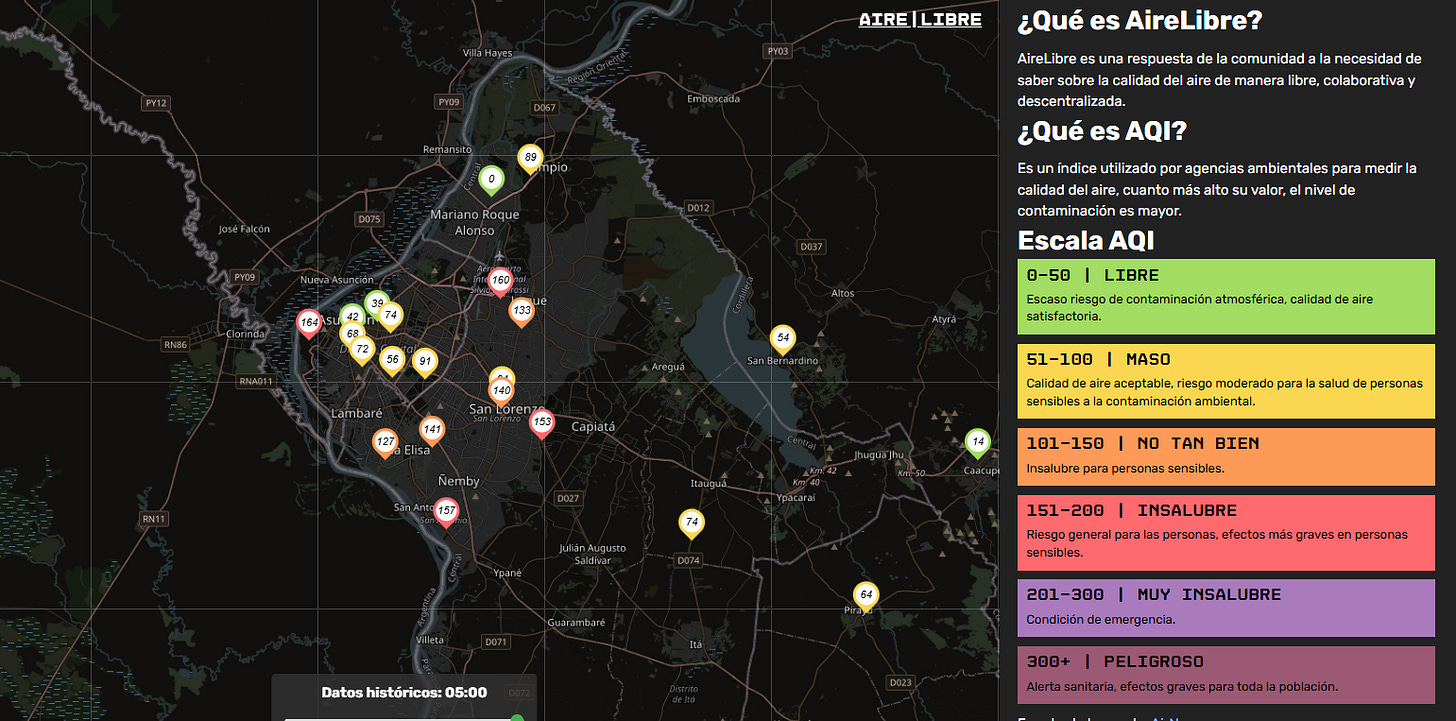Click the 'Nueva Asunción' map label
The height and width of the screenshot is (721, 1456).
click(x=336, y=279)
